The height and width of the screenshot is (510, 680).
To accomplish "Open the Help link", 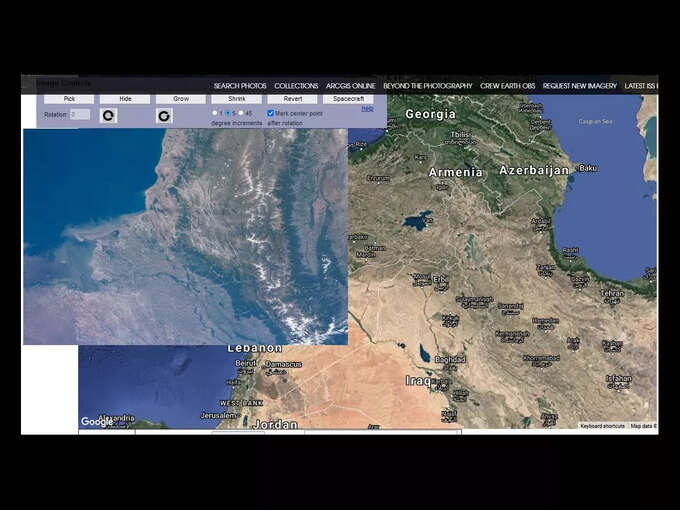I will (367, 109).
